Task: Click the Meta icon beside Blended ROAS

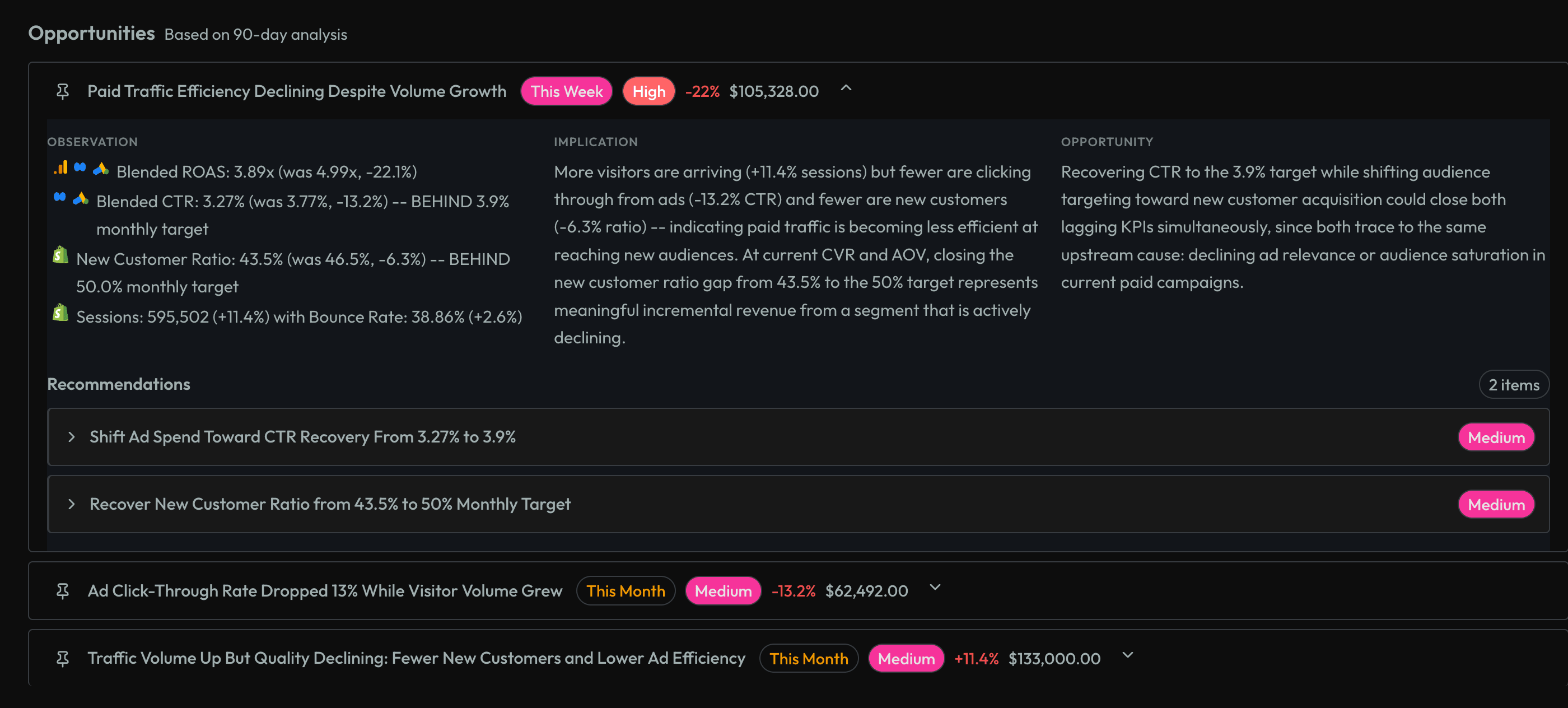Action: [80, 167]
